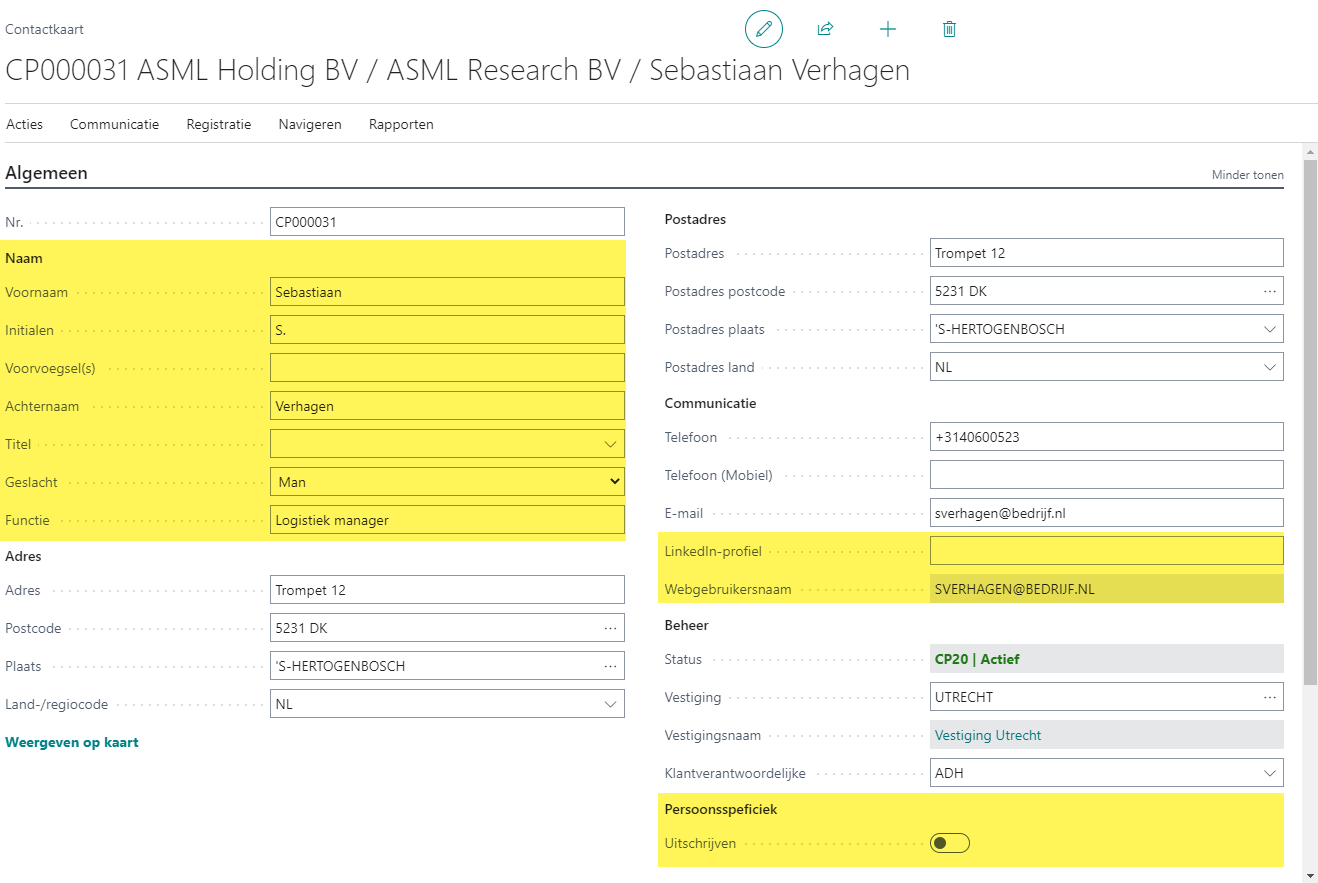The image size is (1318, 883).
Task: Open the Rapporten menu
Action: coord(401,125)
